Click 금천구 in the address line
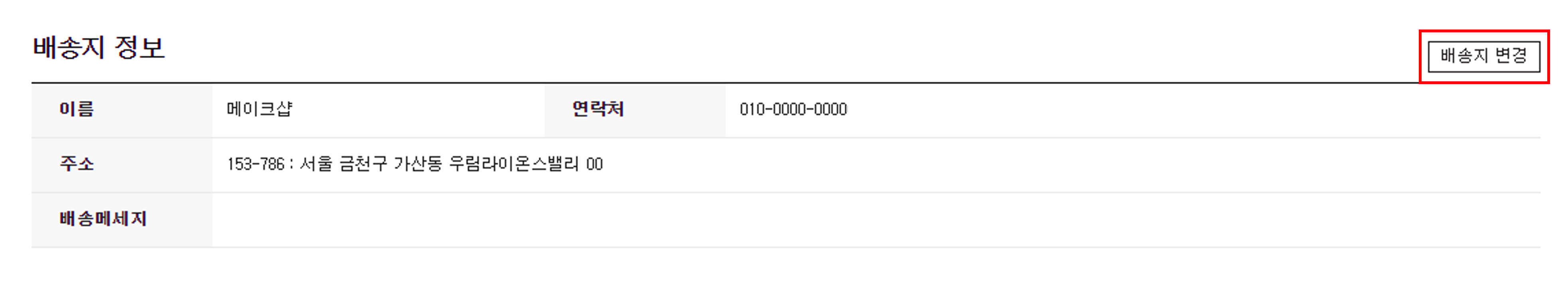This screenshot has height=285, width=1568. [363, 164]
